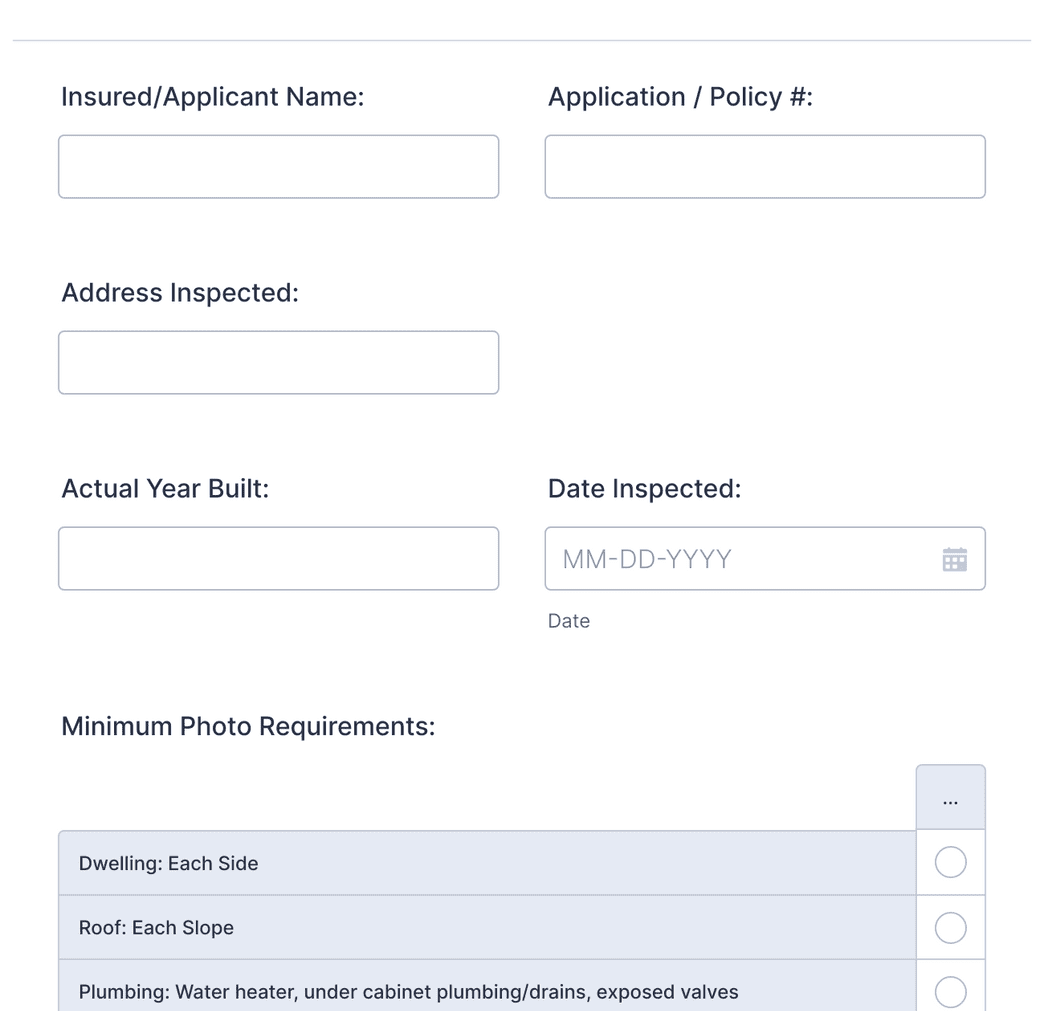Open the date picker calendar icon
The height and width of the screenshot is (1011, 1044).
[x=954, y=558]
